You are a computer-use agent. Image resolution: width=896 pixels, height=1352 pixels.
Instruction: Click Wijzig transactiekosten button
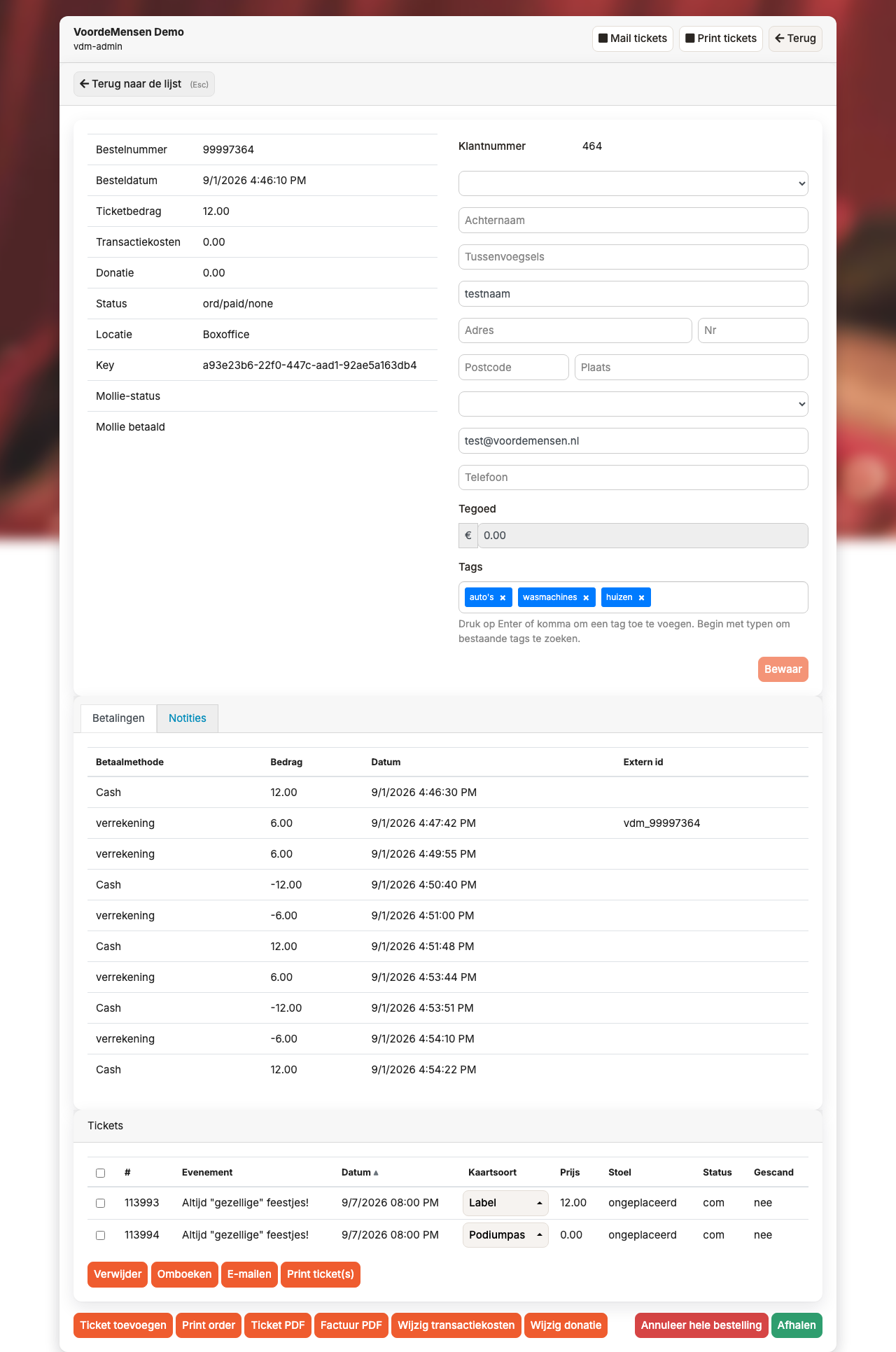pyautogui.click(x=456, y=1325)
